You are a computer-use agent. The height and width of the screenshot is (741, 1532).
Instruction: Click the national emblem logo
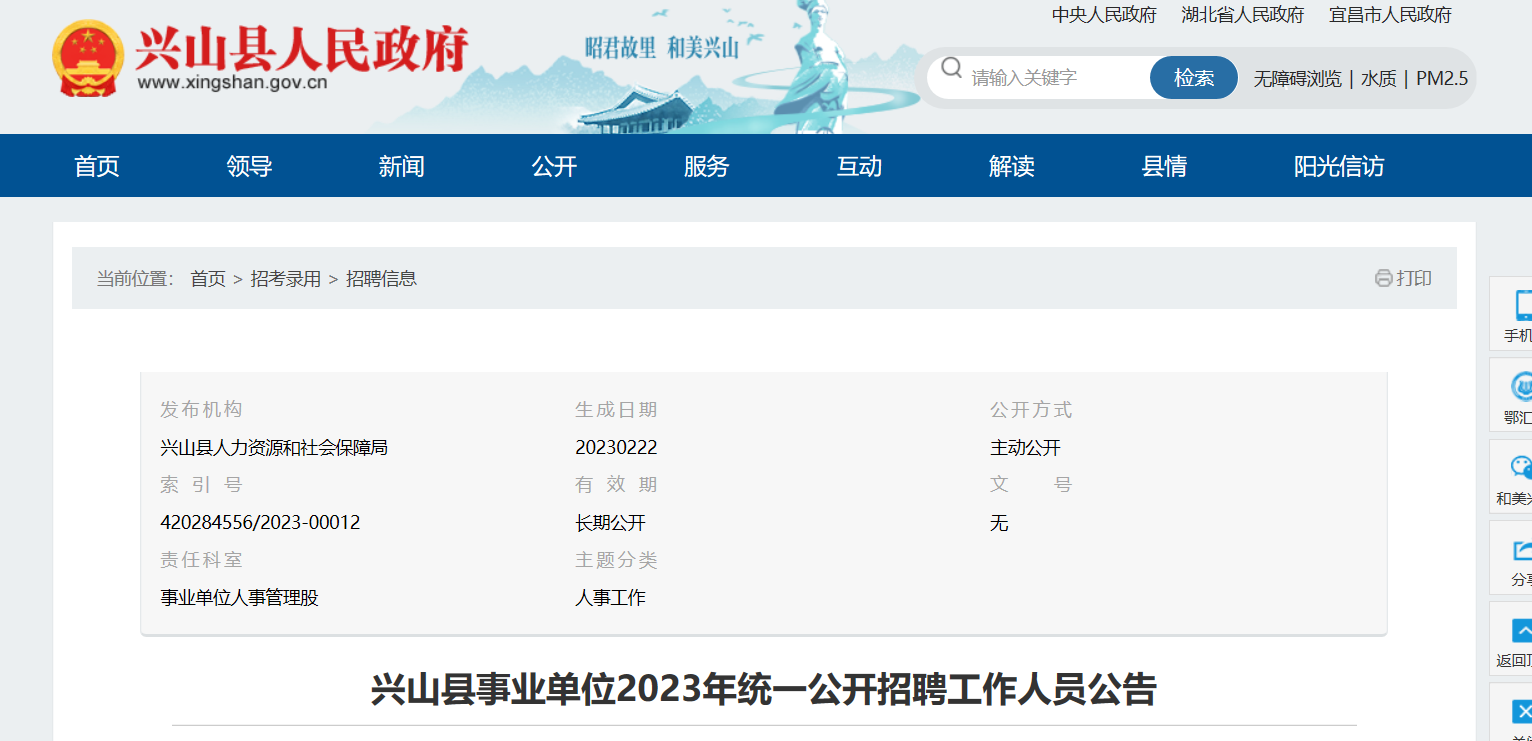87,59
